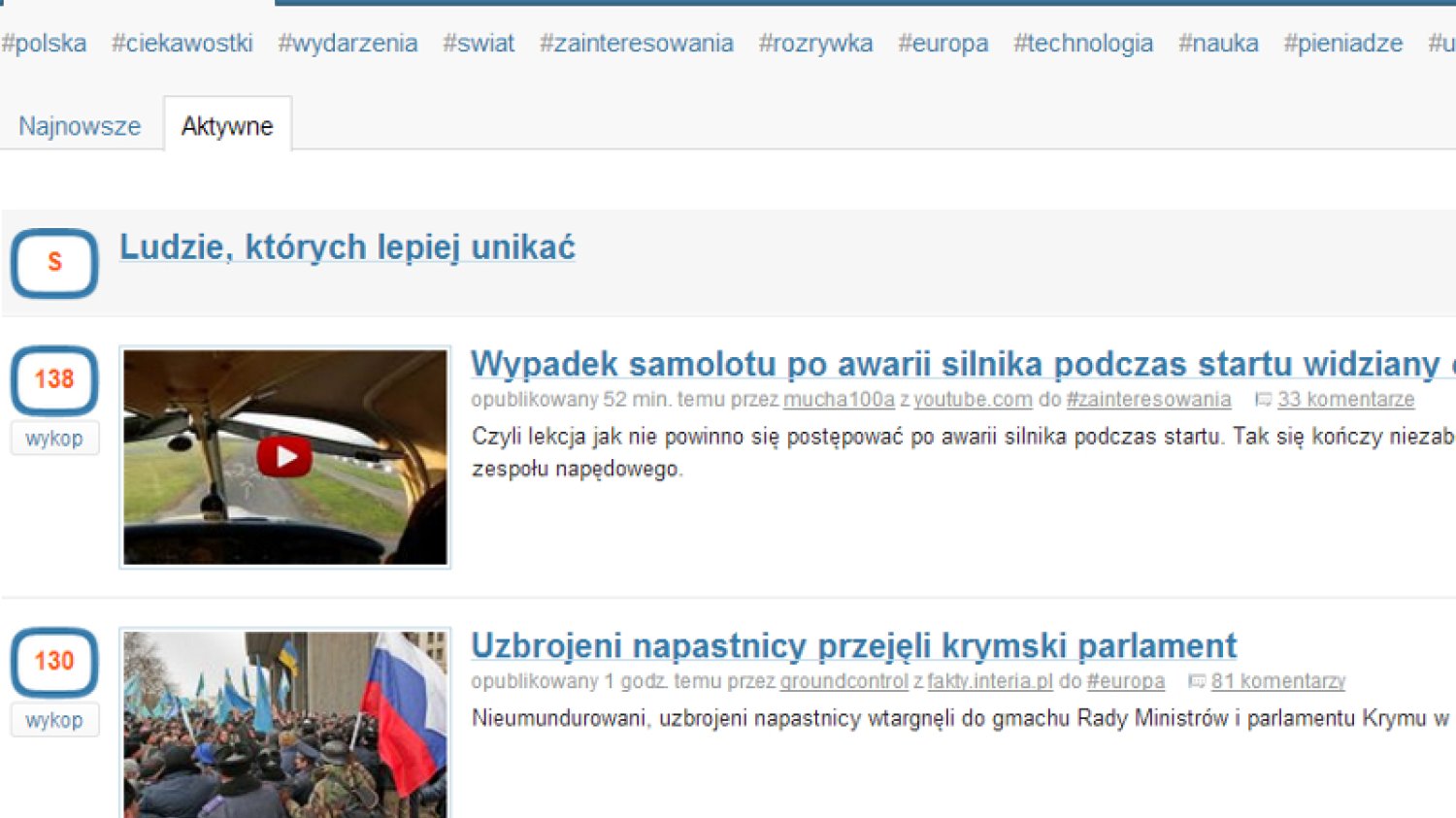
Task: Open the Crimea protest flags thumbnail
Action: click(x=285, y=724)
